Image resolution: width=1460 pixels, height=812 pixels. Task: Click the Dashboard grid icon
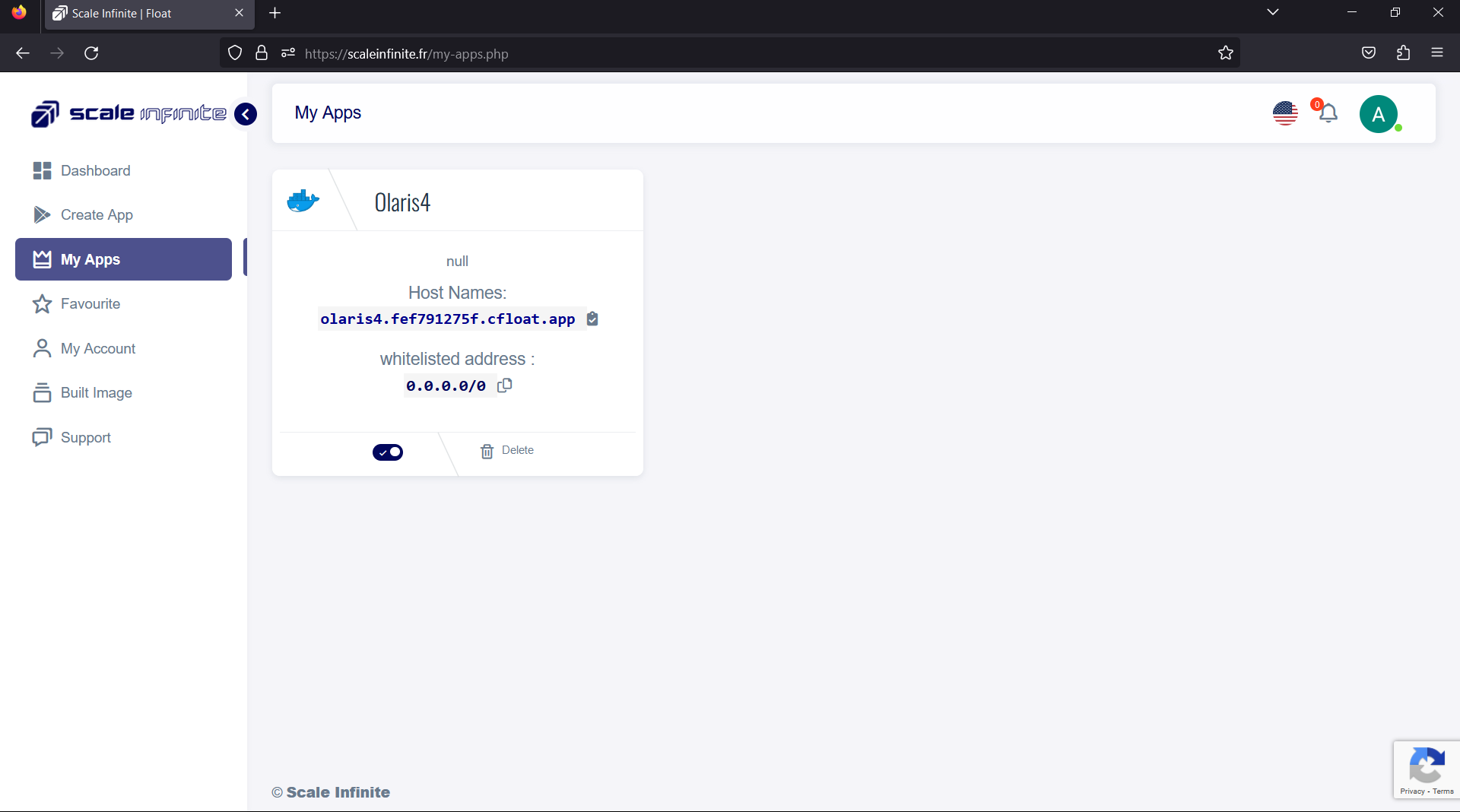point(42,171)
